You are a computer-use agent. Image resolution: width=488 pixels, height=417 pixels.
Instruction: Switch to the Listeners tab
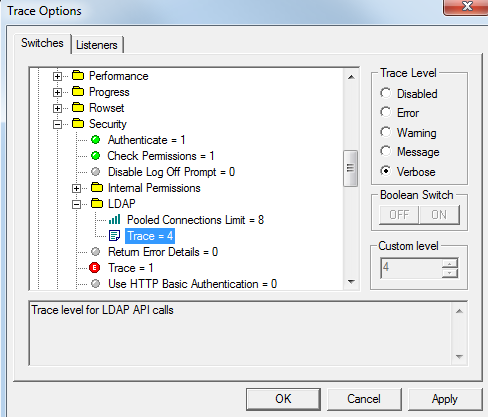click(x=97, y=45)
